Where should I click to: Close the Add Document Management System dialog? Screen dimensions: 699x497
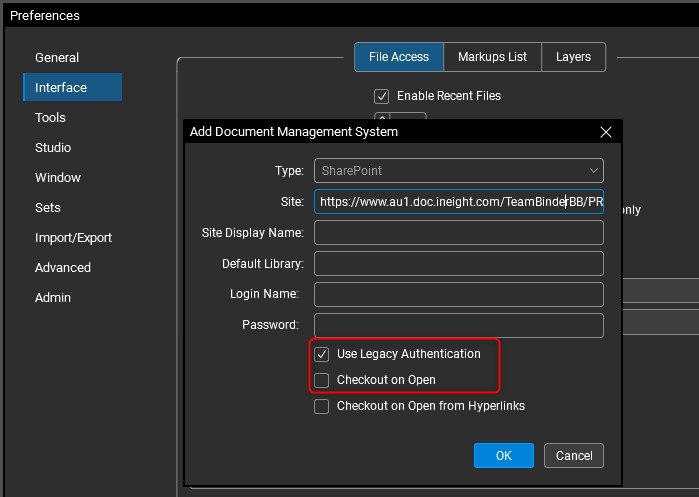(x=605, y=132)
